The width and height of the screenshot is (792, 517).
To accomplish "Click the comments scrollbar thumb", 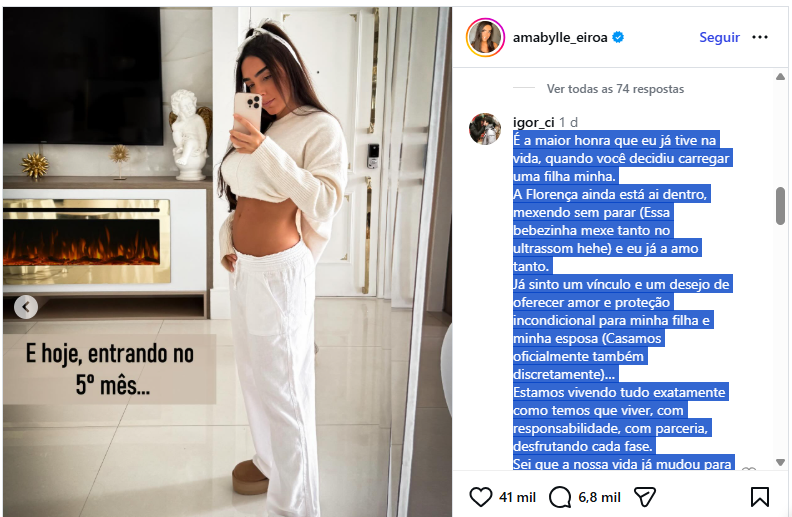I will pyautogui.click(x=780, y=206).
